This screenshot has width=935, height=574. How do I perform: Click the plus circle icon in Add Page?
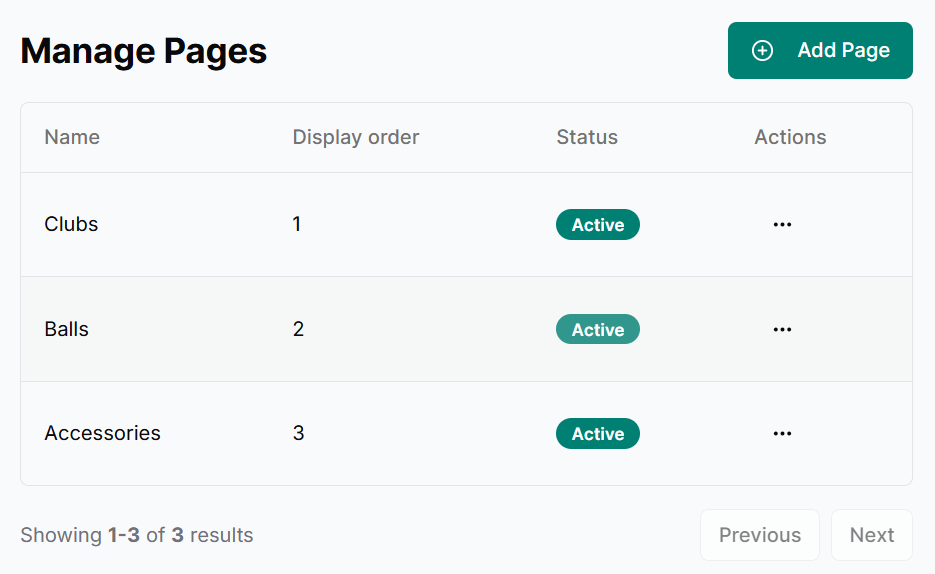pos(762,51)
